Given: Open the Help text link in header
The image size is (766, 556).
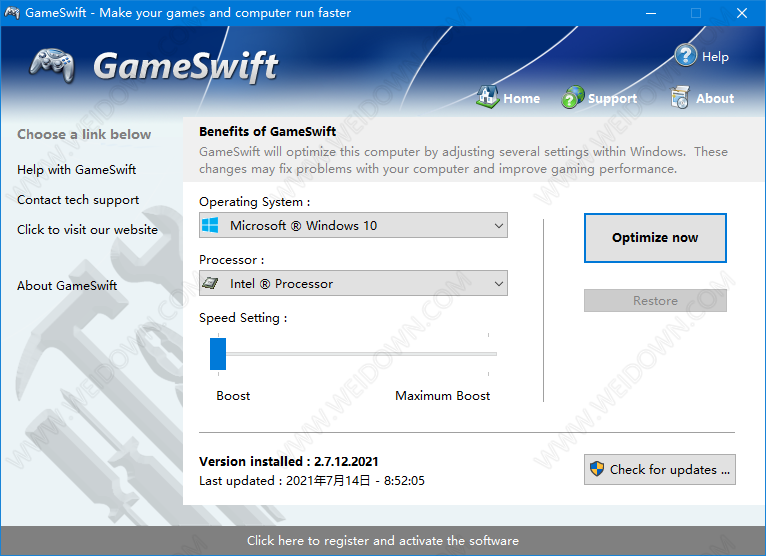Looking at the screenshot, I should 715,57.
